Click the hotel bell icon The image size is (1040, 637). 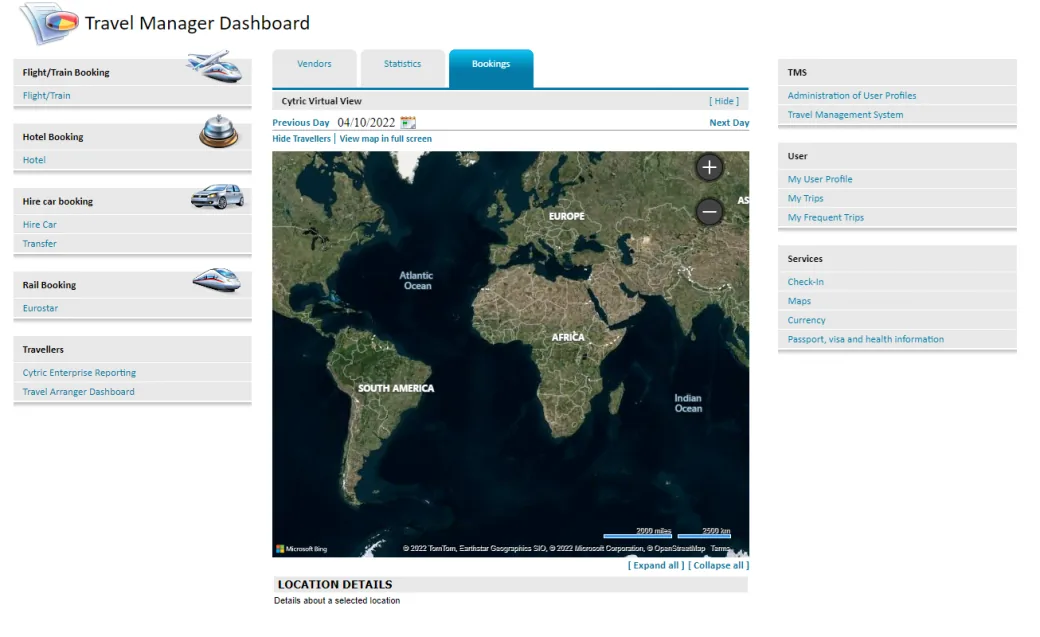218,131
